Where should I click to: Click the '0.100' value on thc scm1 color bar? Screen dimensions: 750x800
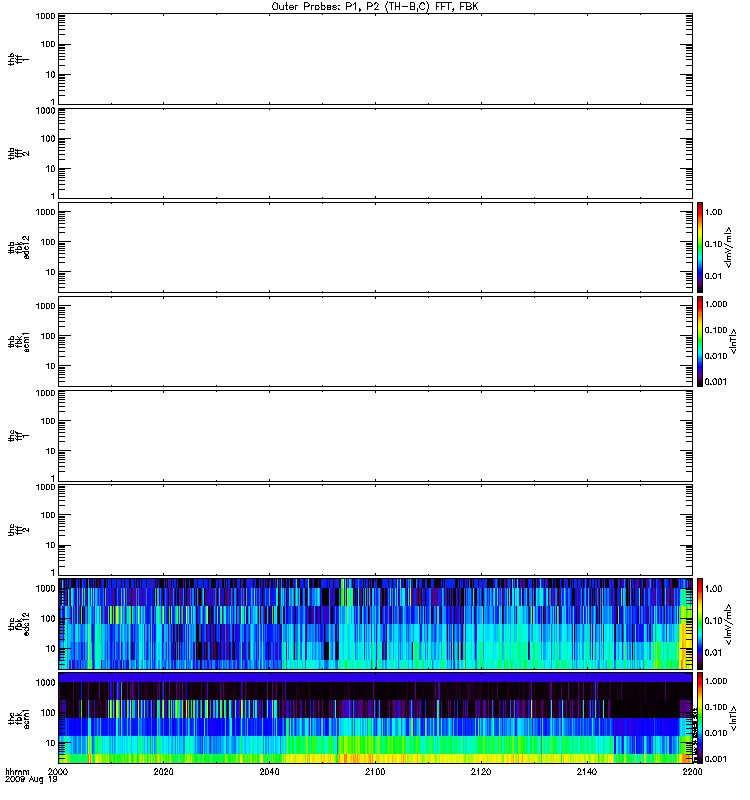(716, 707)
